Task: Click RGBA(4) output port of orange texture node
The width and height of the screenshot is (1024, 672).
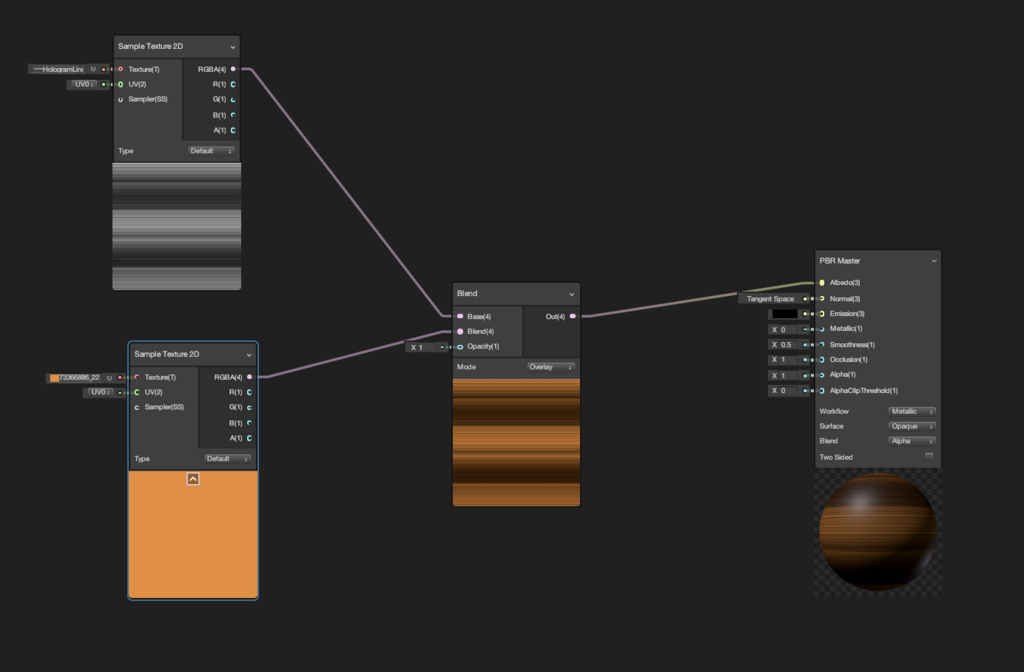Action: (249, 377)
